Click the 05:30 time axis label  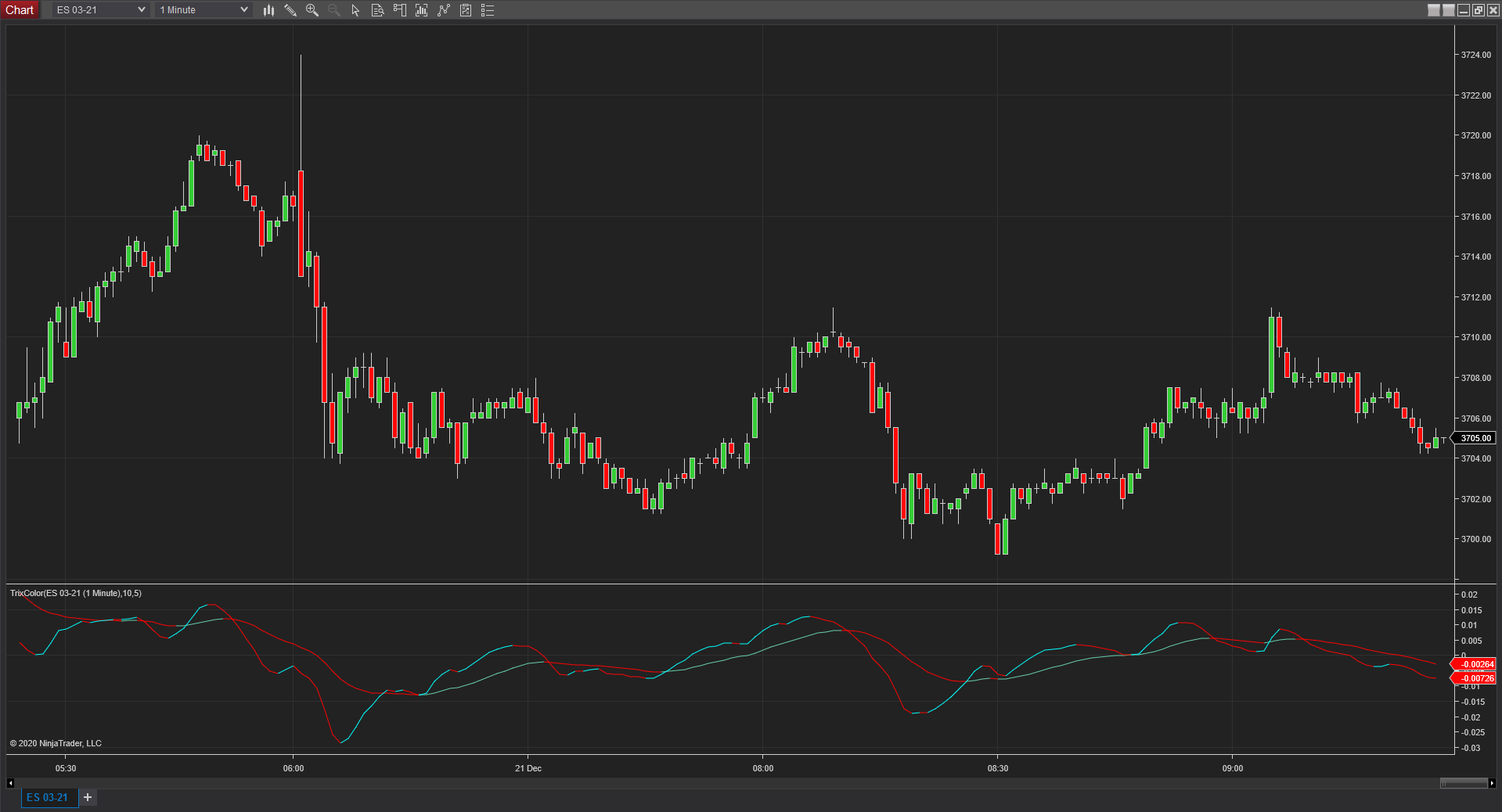click(x=66, y=768)
